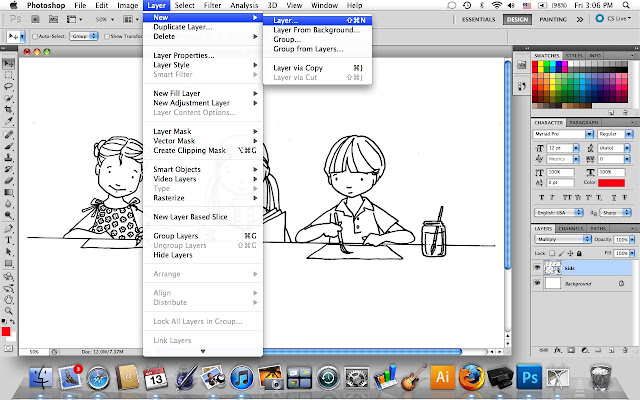Open the Sharp anti-aliasing dropdown
The height and width of the screenshot is (400, 640).
[616, 213]
